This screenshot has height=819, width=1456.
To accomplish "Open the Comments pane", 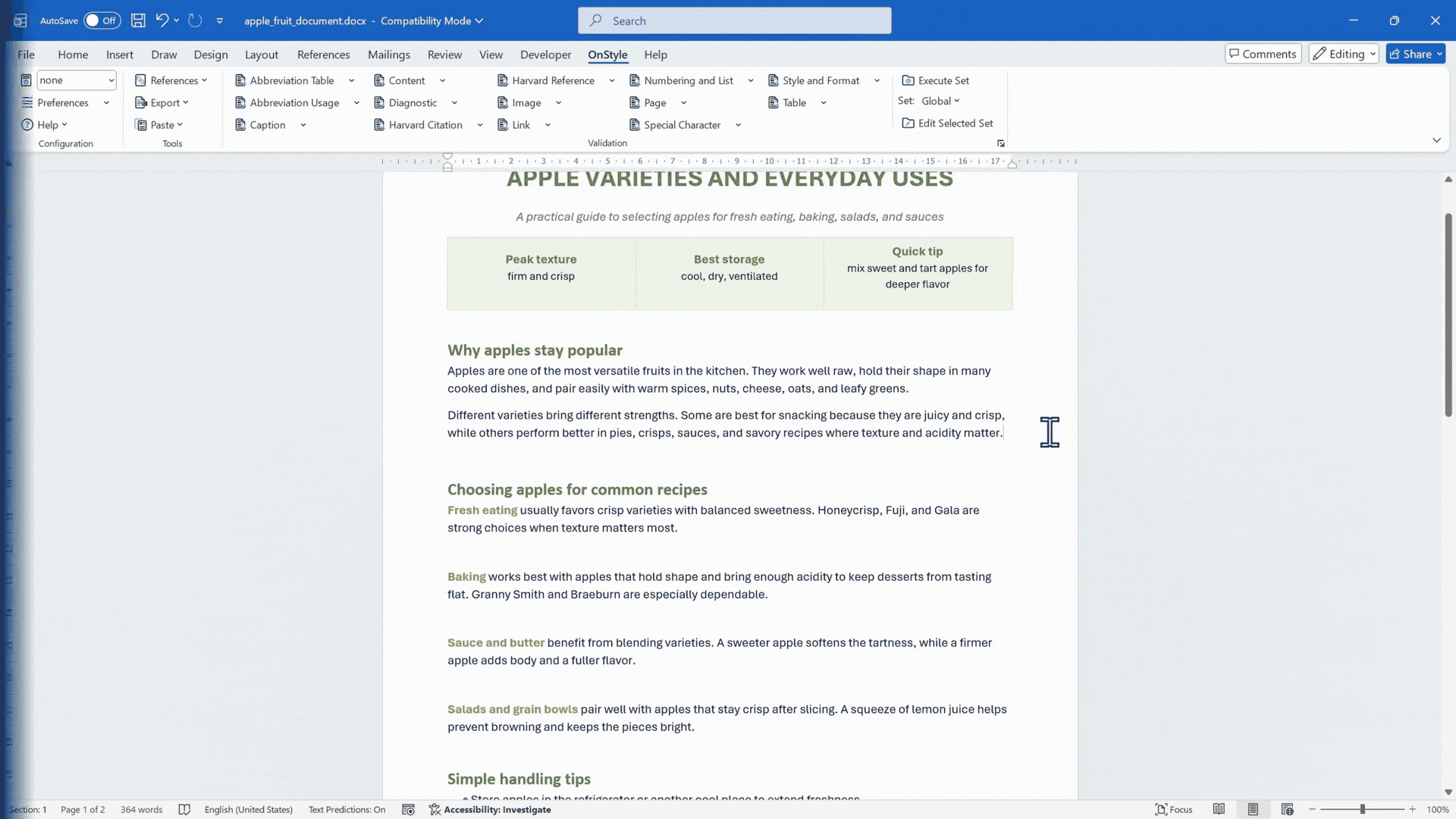I will coord(1263,54).
